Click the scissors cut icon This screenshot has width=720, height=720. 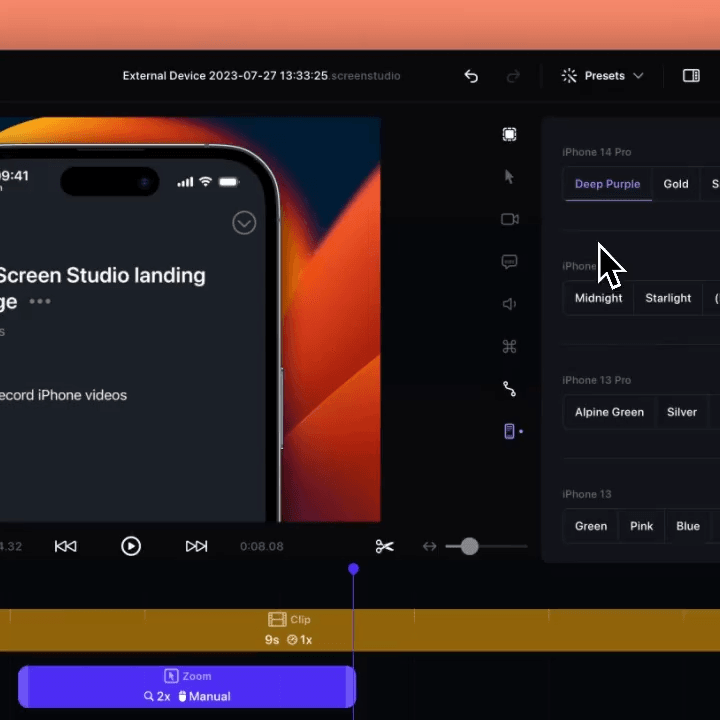385,546
